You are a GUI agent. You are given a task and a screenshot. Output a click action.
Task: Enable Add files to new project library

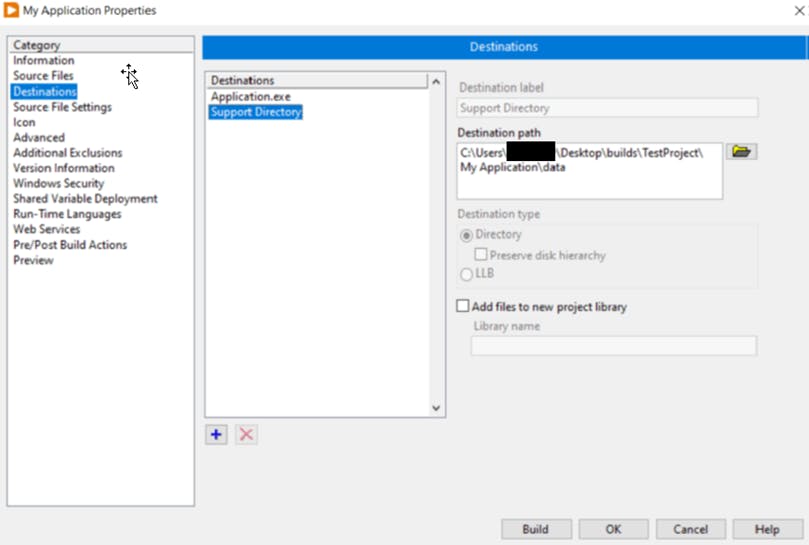coord(463,307)
